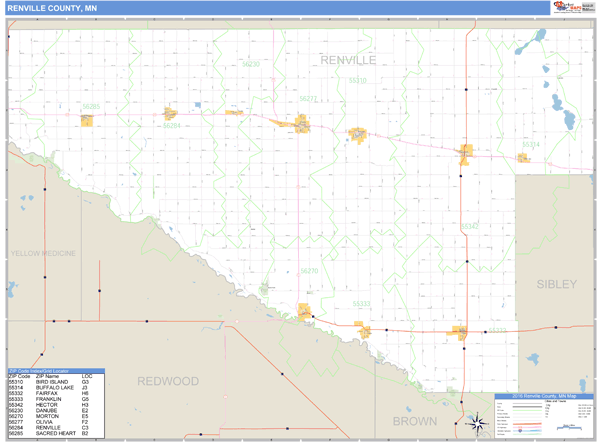Click ZIP code label 55342
This screenshot has width=600, height=442.
tap(470, 227)
